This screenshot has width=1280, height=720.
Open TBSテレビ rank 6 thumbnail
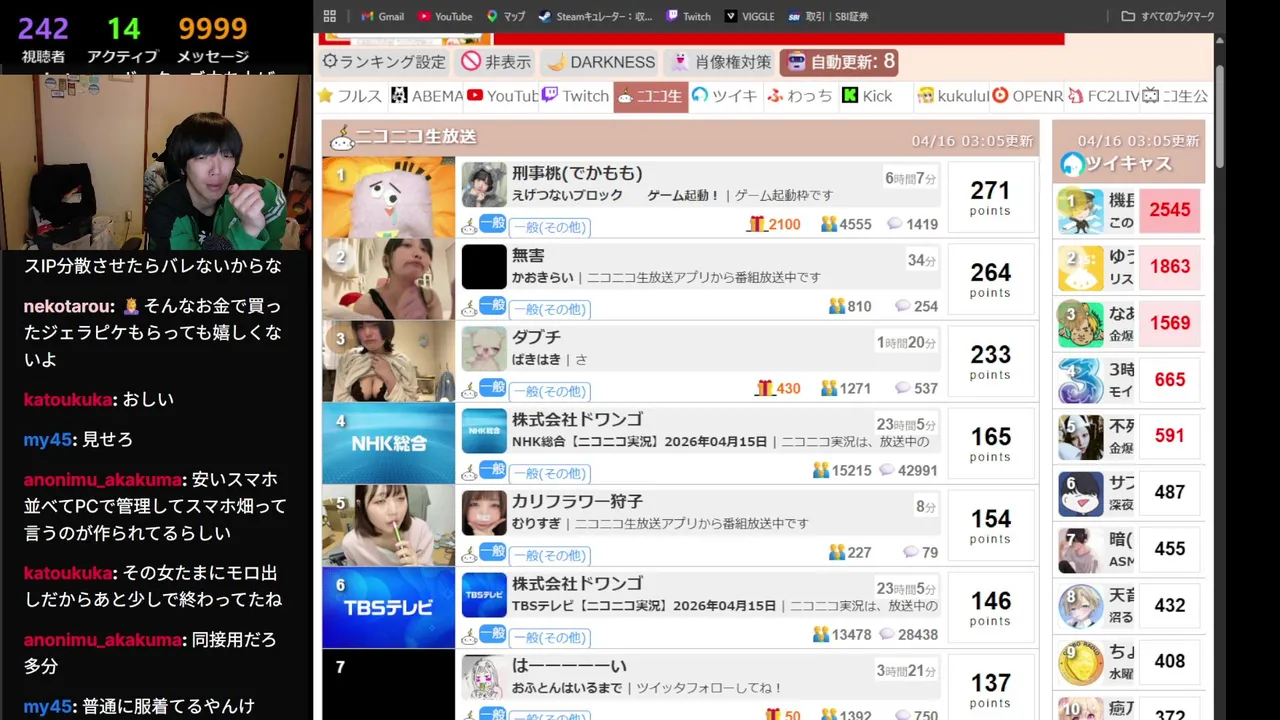pos(388,607)
